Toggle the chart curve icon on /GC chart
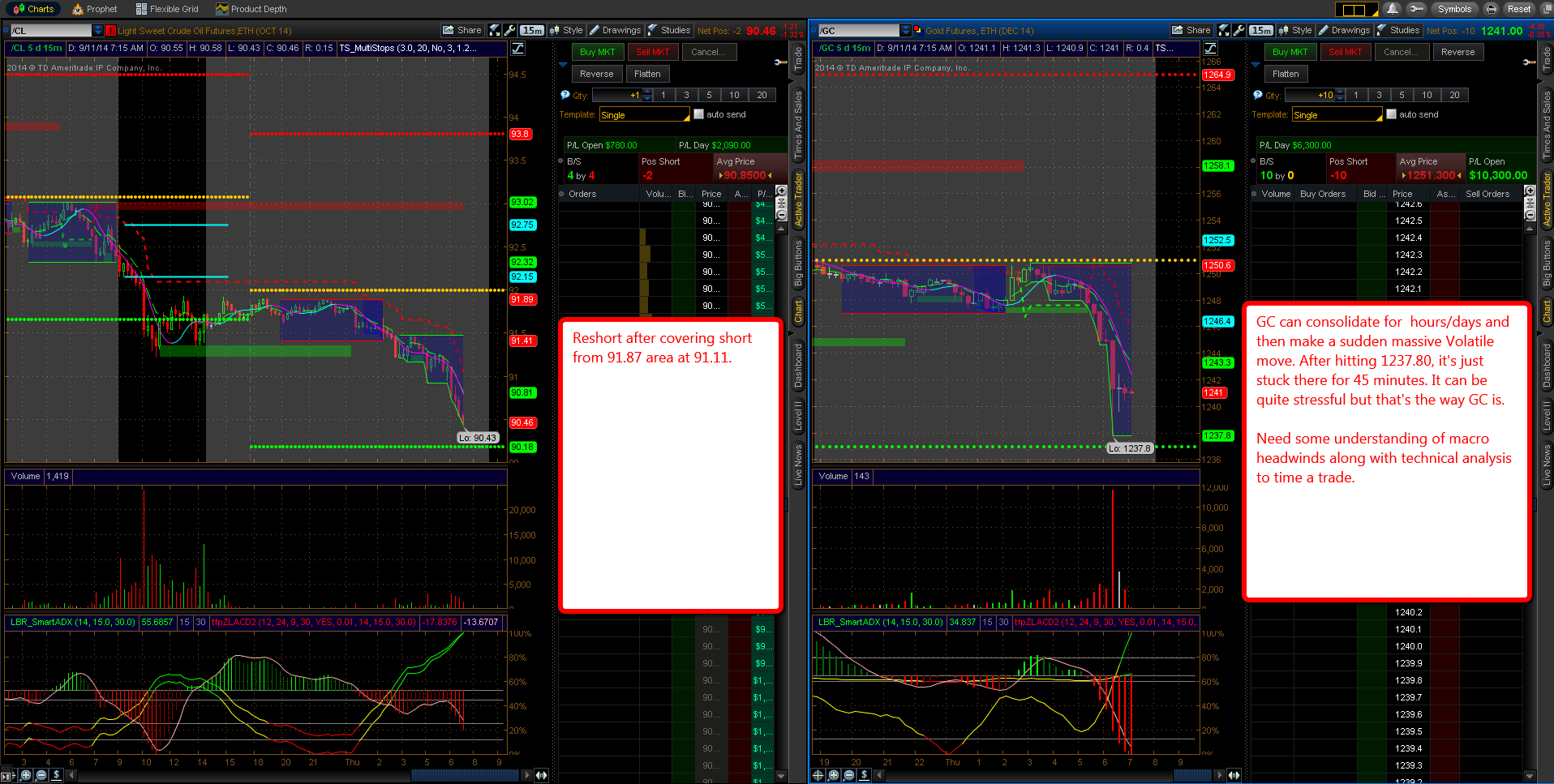 click(x=1210, y=48)
